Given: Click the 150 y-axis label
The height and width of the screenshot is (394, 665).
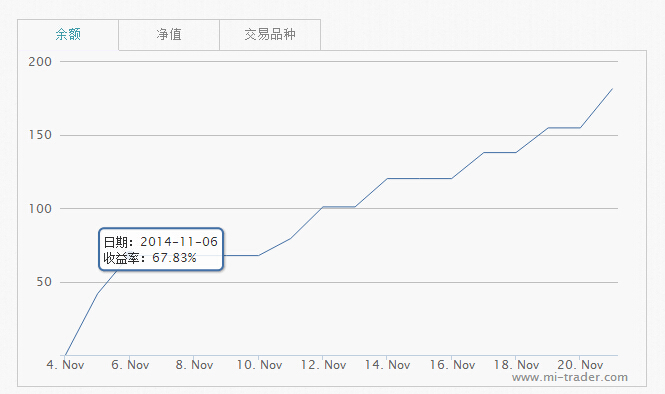Looking at the screenshot, I should click(x=40, y=135).
